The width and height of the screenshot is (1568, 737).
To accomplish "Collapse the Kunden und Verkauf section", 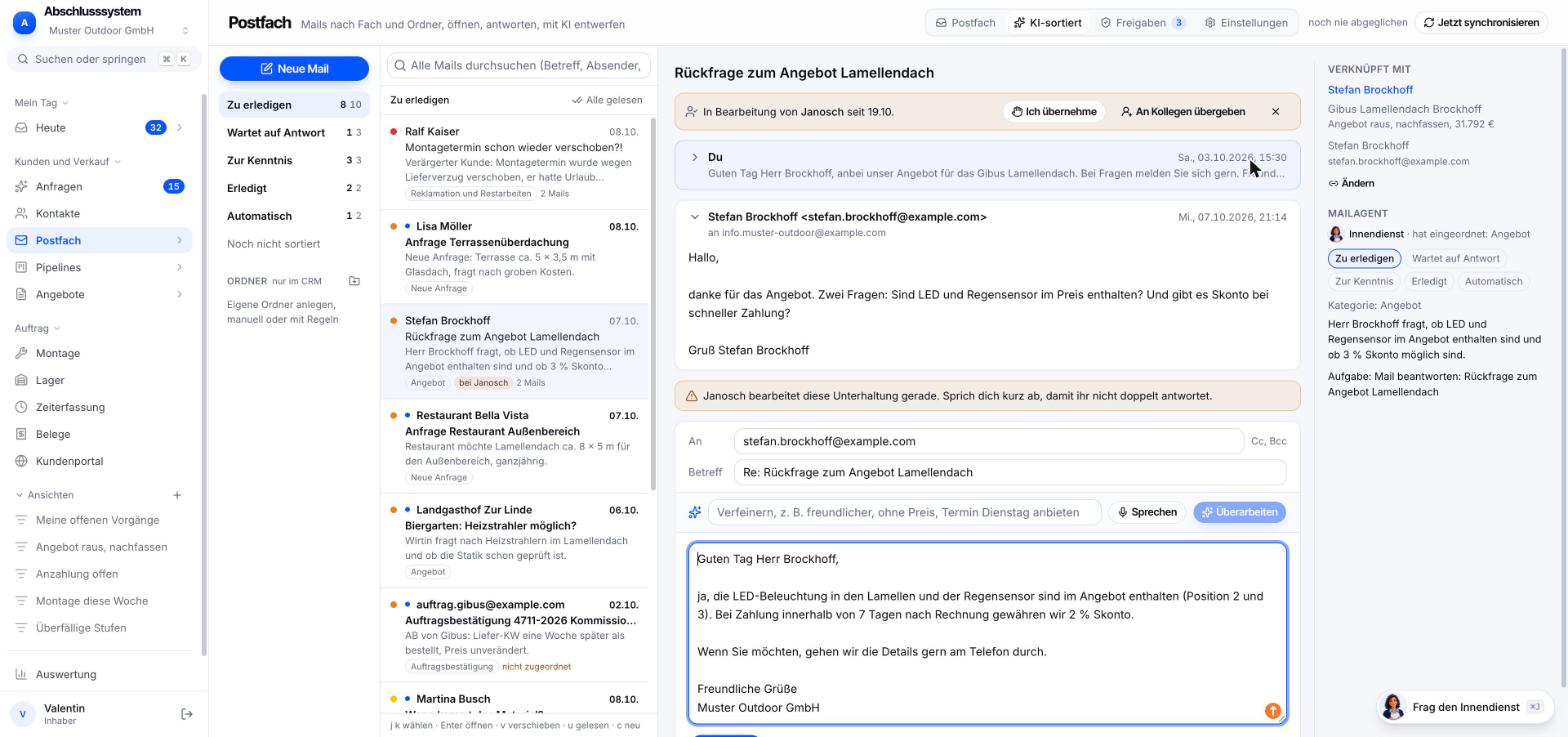I will click(x=67, y=161).
